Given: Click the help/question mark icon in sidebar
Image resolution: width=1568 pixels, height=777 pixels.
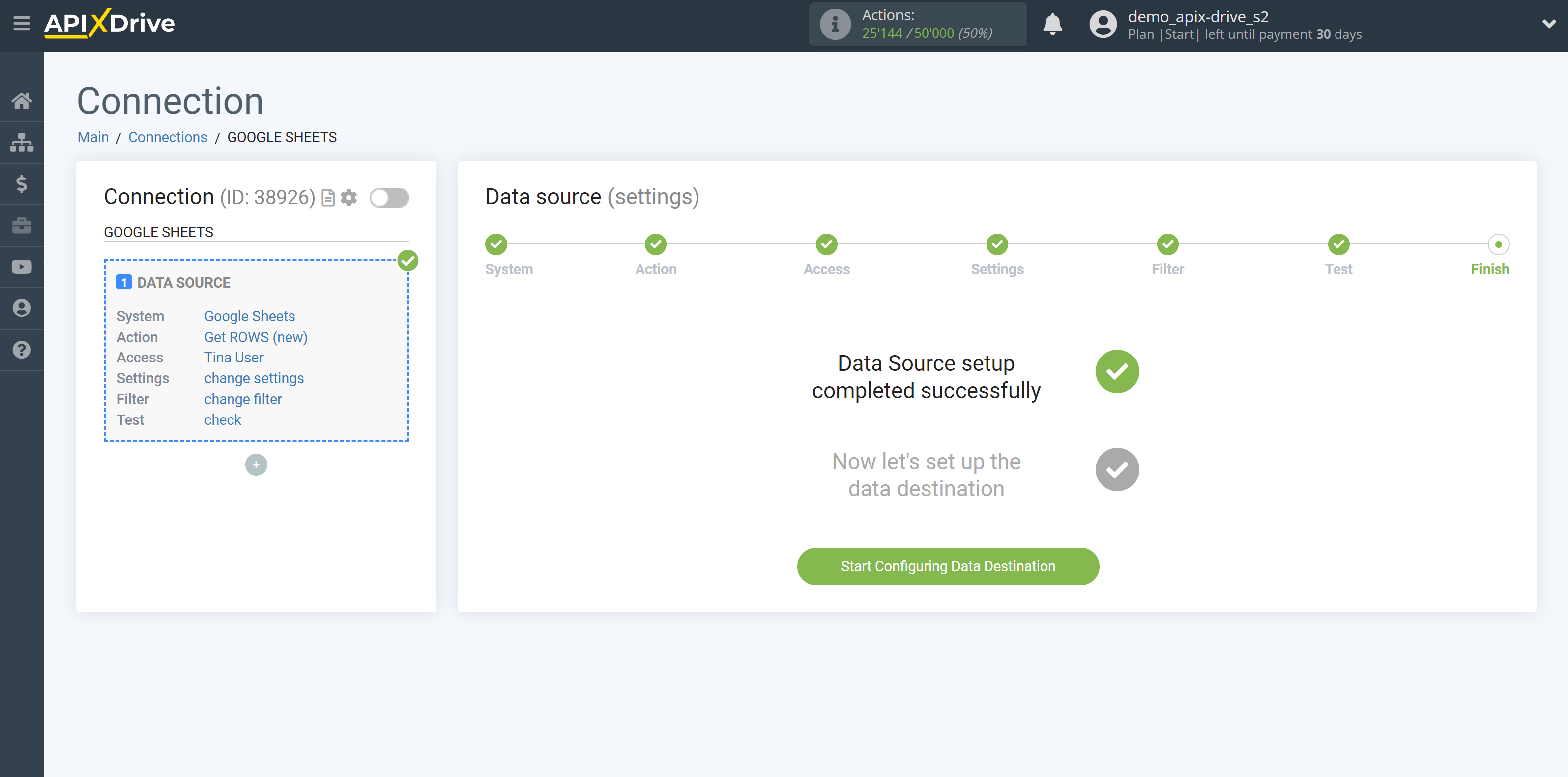Looking at the screenshot, I should (21, 350).
